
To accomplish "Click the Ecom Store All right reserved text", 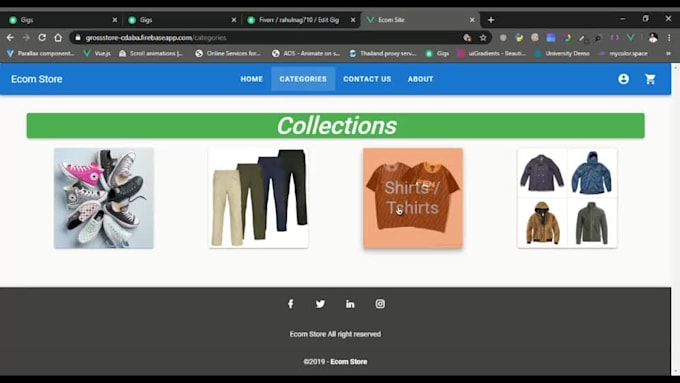I will pyautogui.click(x=335, y=334).
